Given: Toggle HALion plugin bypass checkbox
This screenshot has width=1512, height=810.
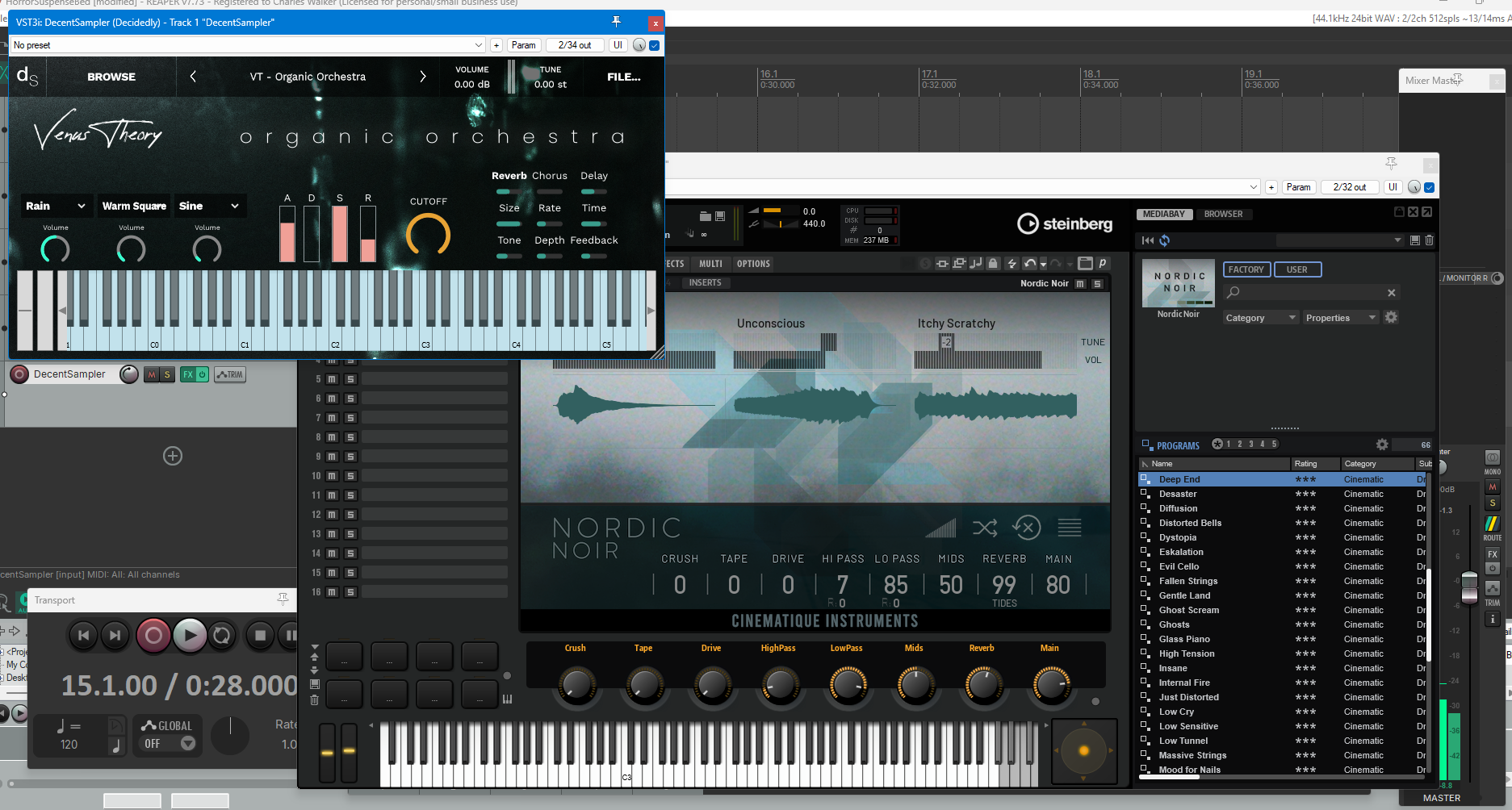Looking at the screenshot, I should pyautogui.click(x=1429, y=187).
